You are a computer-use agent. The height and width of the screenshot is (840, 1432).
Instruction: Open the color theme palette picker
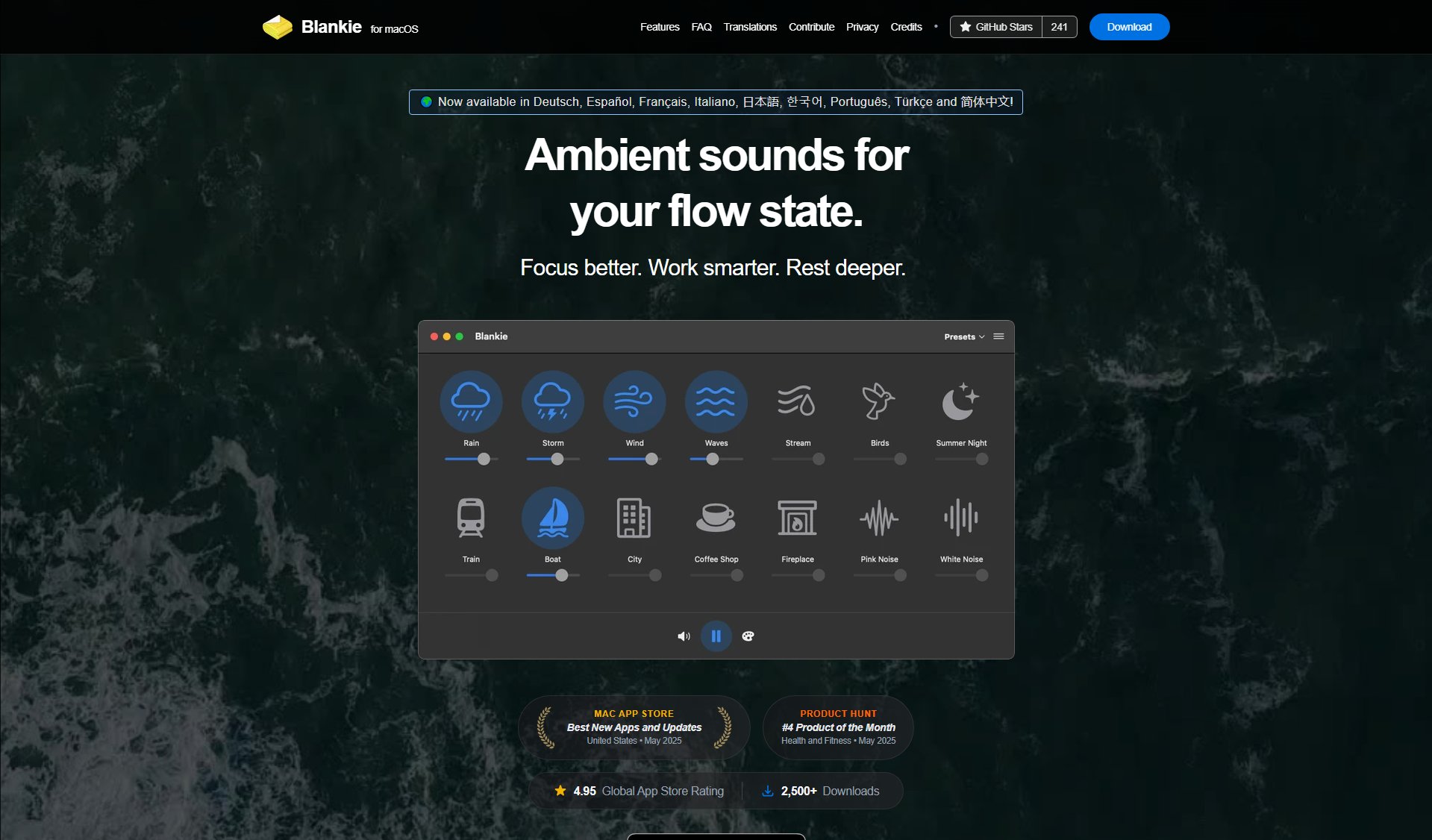pos(748,636)
